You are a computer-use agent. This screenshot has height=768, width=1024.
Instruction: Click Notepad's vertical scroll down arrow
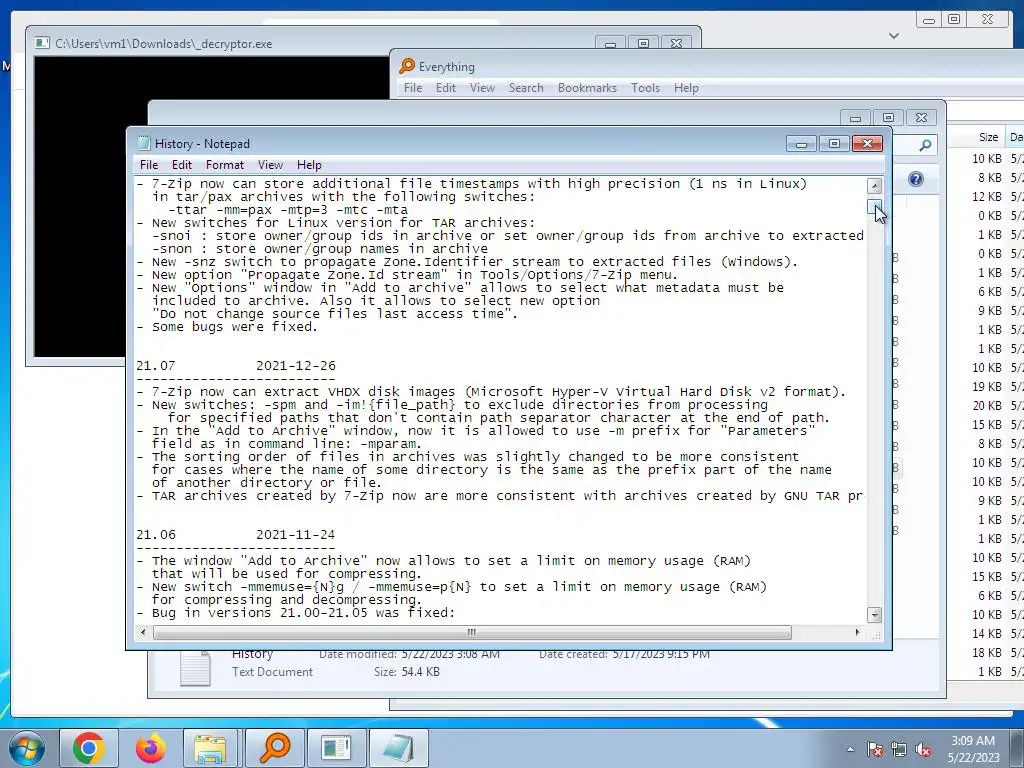click(874, 615)
